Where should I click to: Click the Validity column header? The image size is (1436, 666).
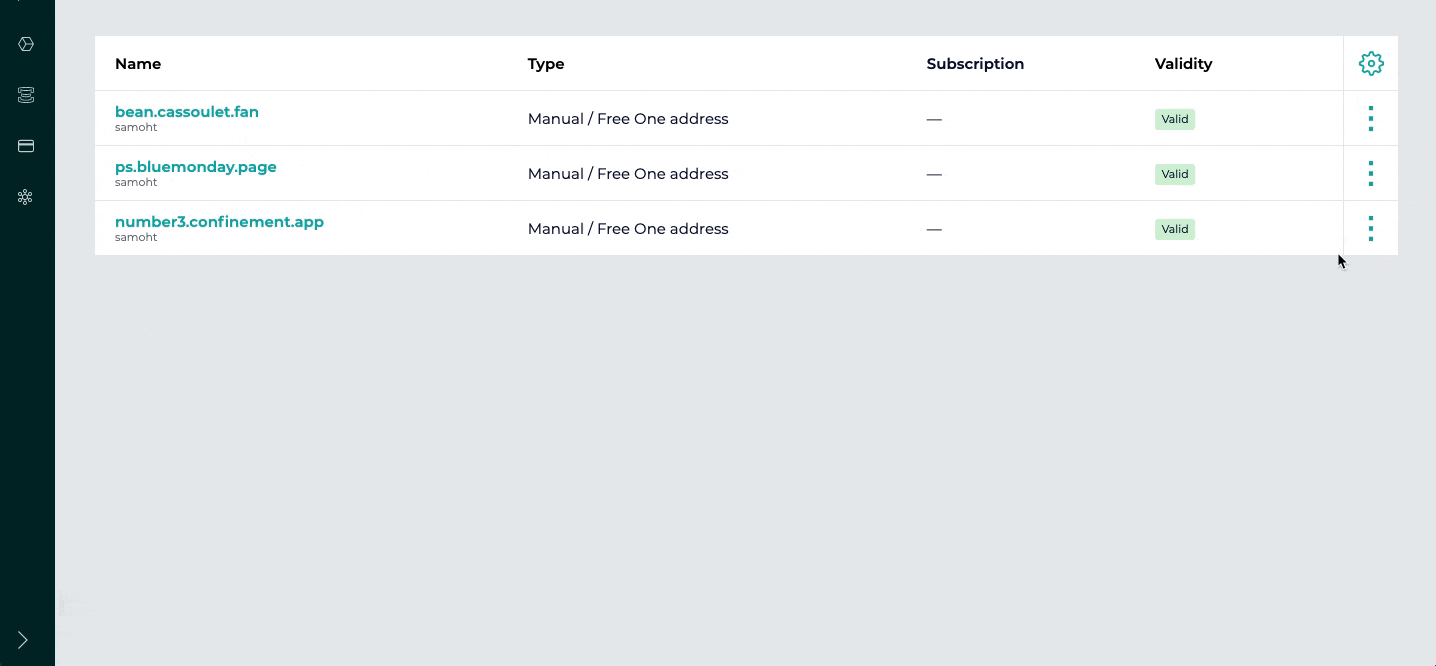tap(1183, 64)
